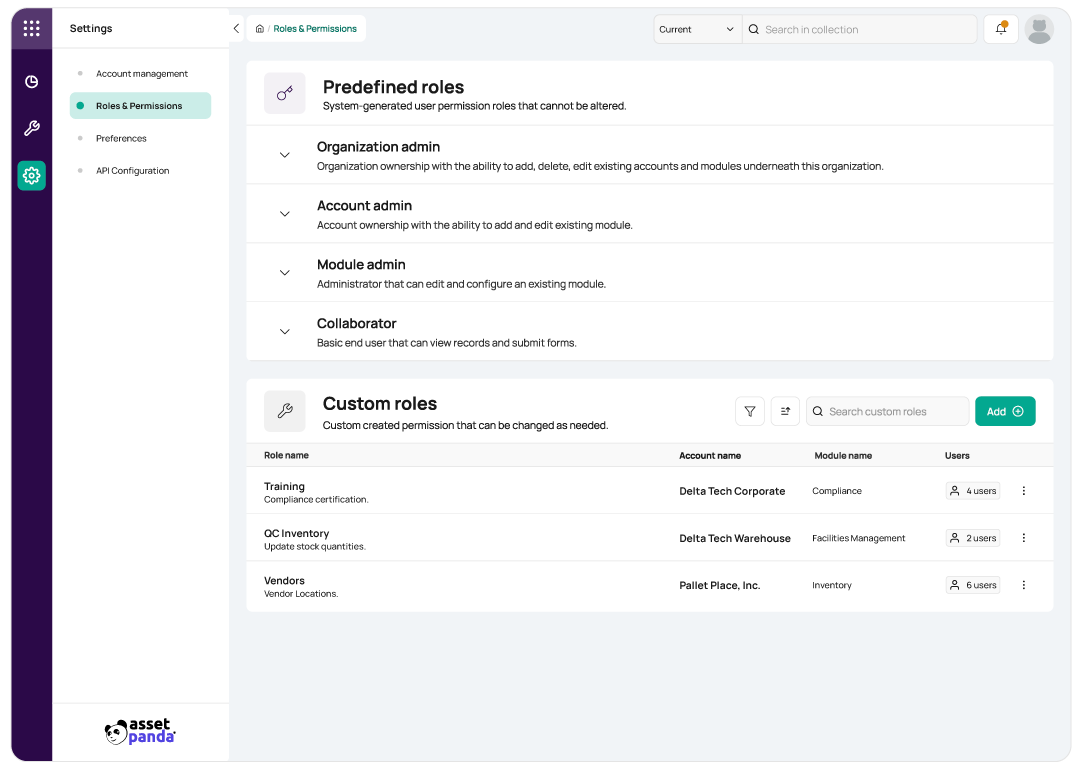1080x768 pixels.
Task: Click the Add custom role button
Action: tap(1005, 411)
